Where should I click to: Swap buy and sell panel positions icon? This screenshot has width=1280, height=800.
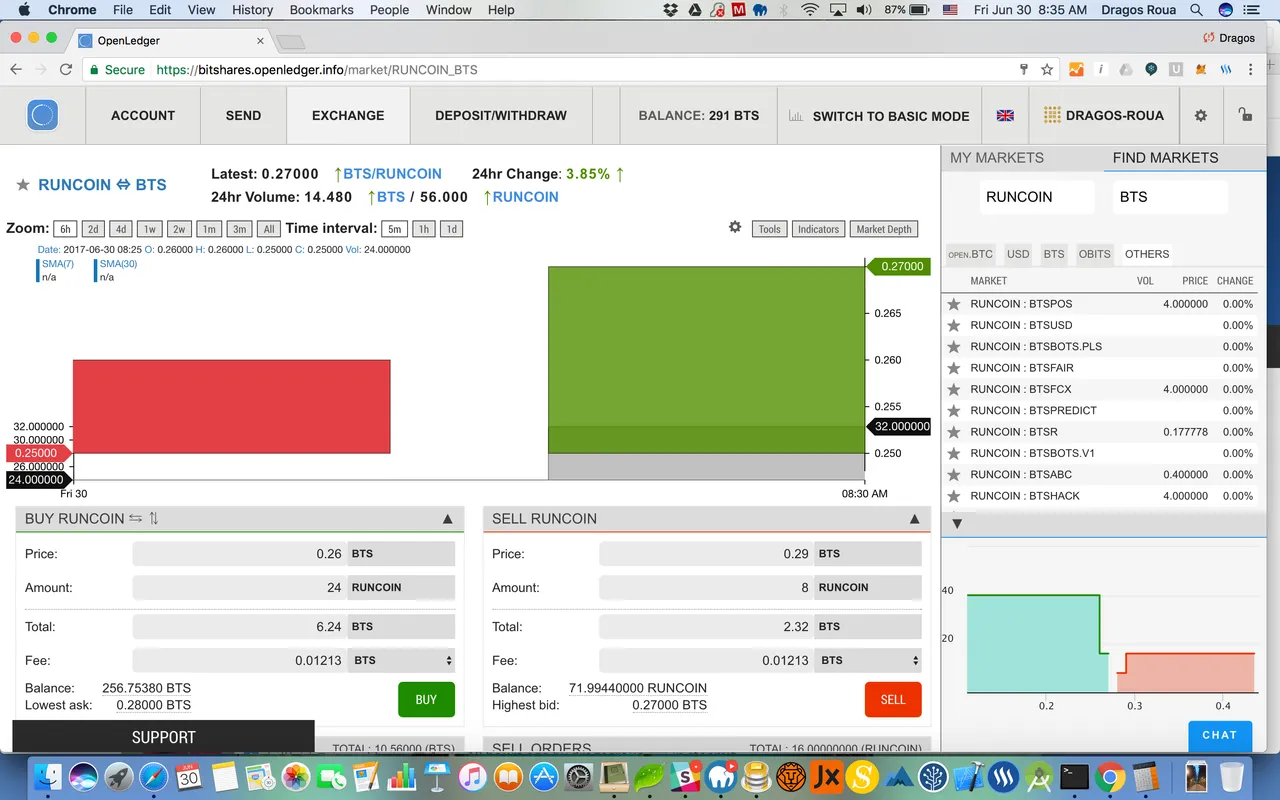click(x=136, y=518)
